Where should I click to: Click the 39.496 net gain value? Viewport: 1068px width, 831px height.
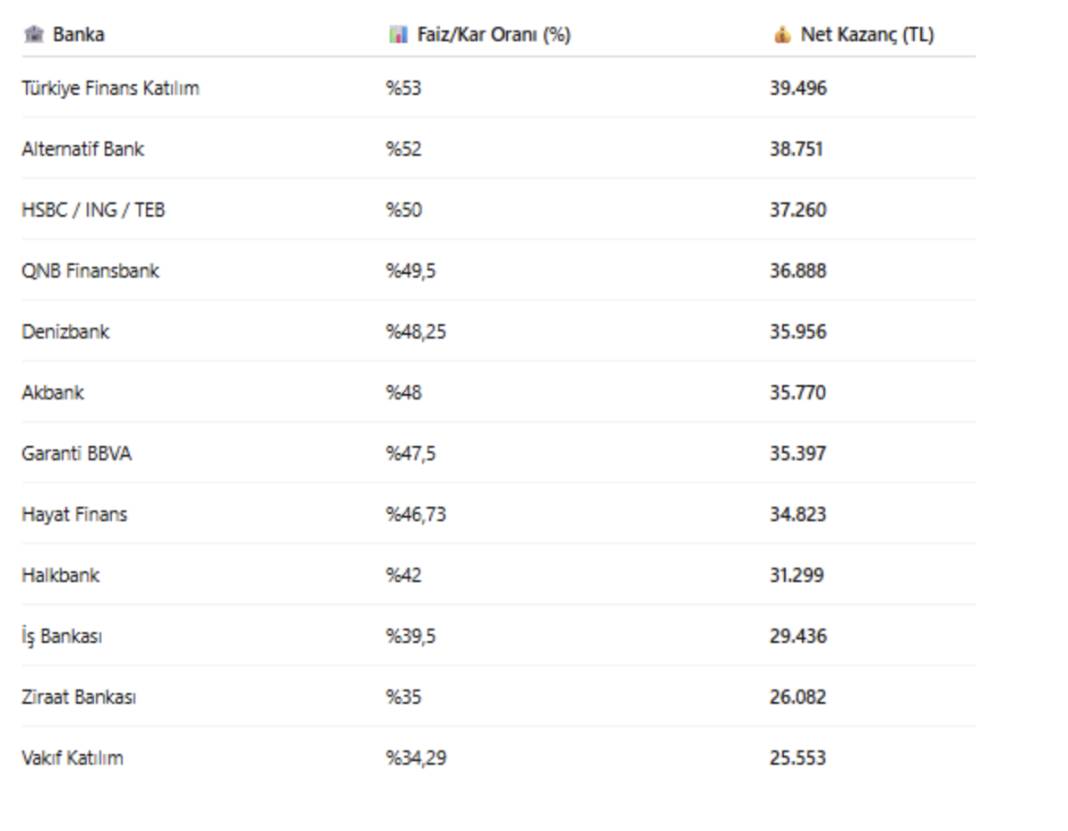point(798,88)
